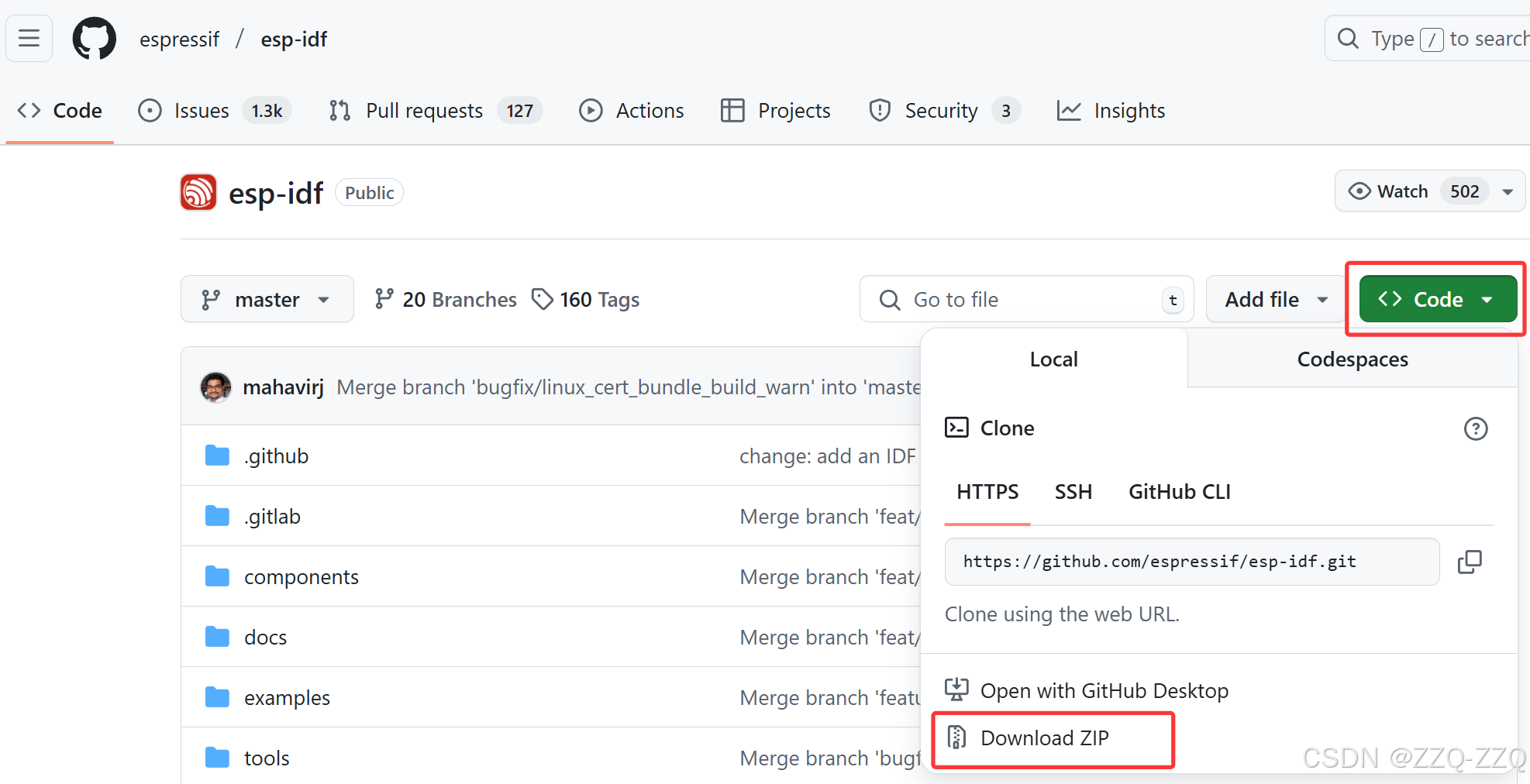Viewport: 1530px width, 784px height.
Task: Click the copy URL to clipboard icon
Action: pos(1470,562)
